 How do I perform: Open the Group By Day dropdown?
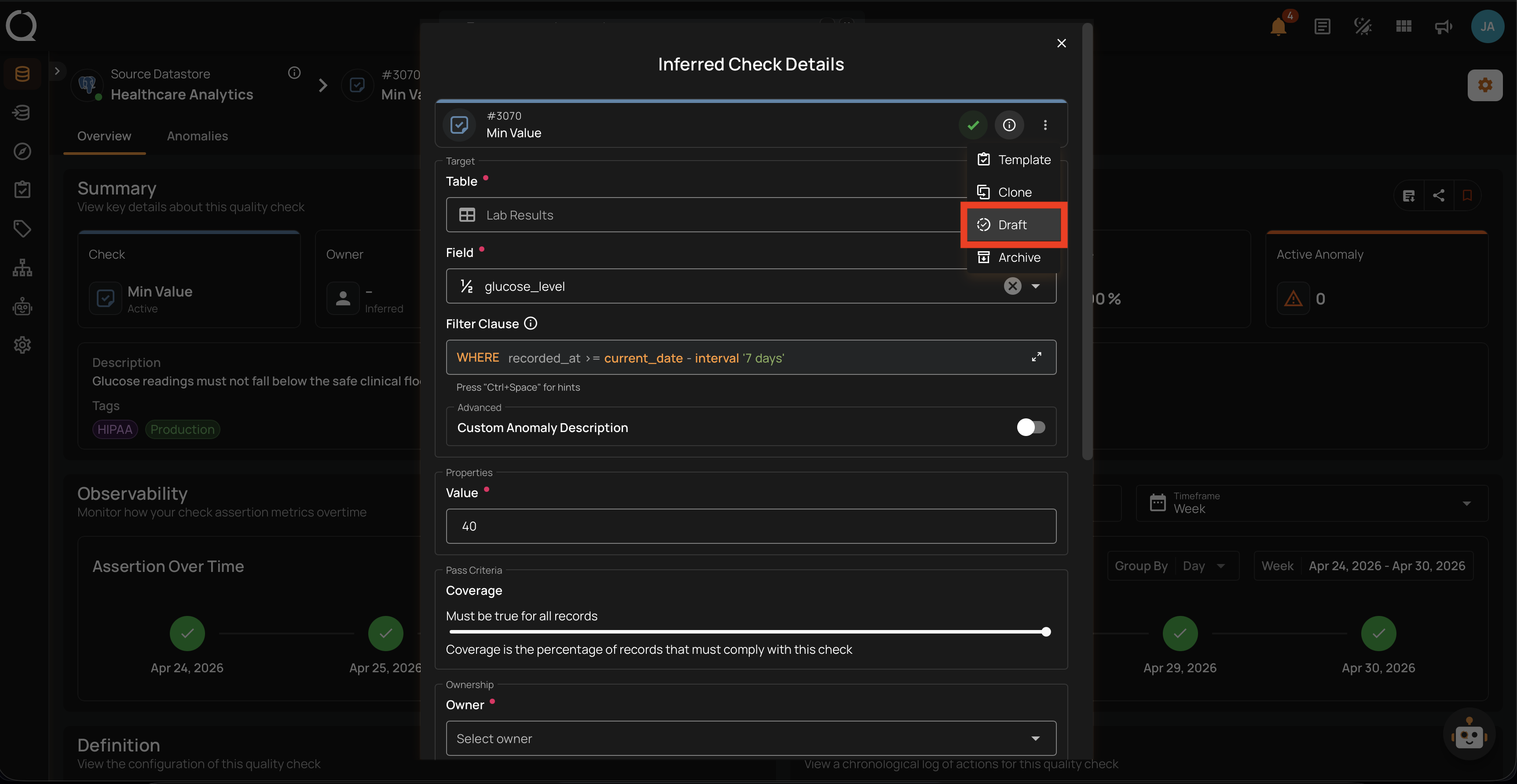pyautogui.click(x=1173, y=566)
